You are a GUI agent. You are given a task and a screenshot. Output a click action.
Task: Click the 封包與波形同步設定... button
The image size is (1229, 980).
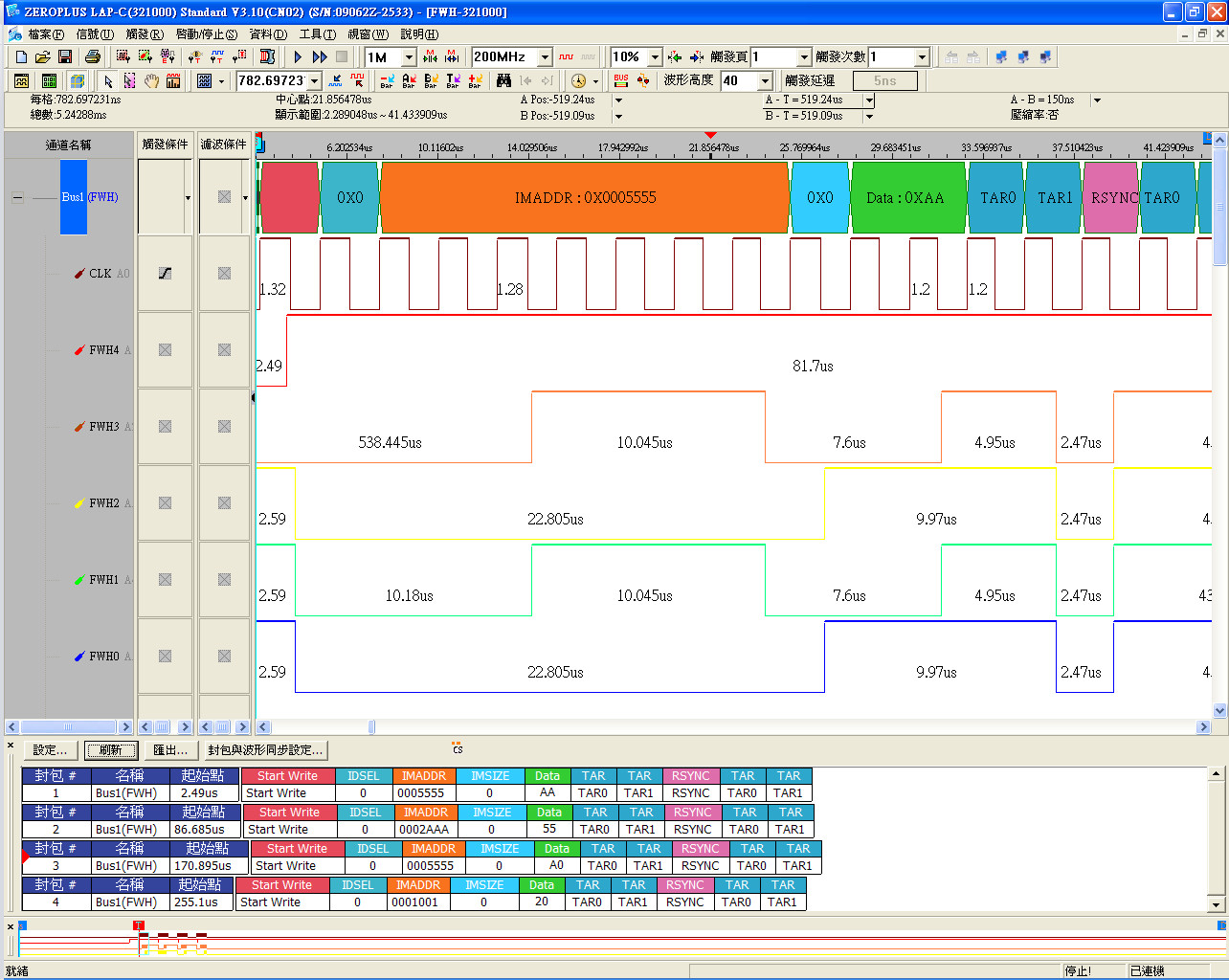coord(266,750)
